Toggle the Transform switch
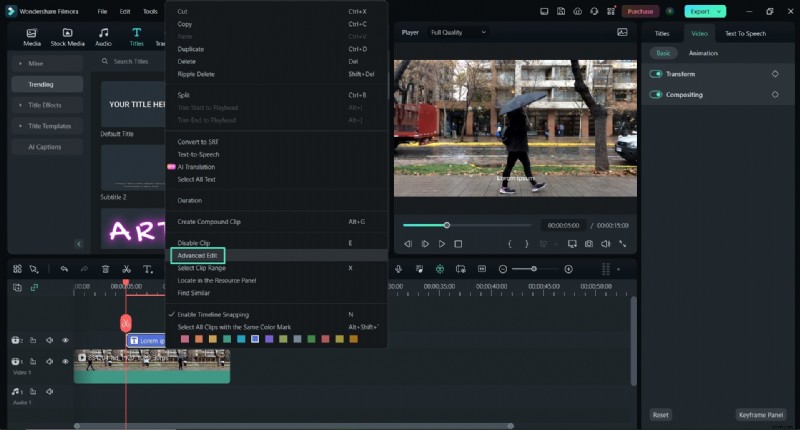This screenshot has height=430, width=800. point(656,74)
